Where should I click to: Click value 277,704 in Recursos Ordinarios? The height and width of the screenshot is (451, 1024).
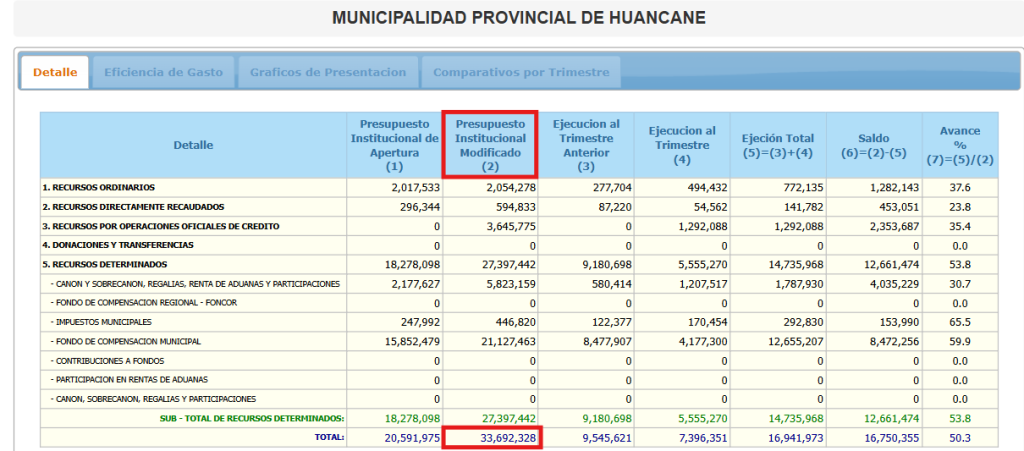[612, 188]
